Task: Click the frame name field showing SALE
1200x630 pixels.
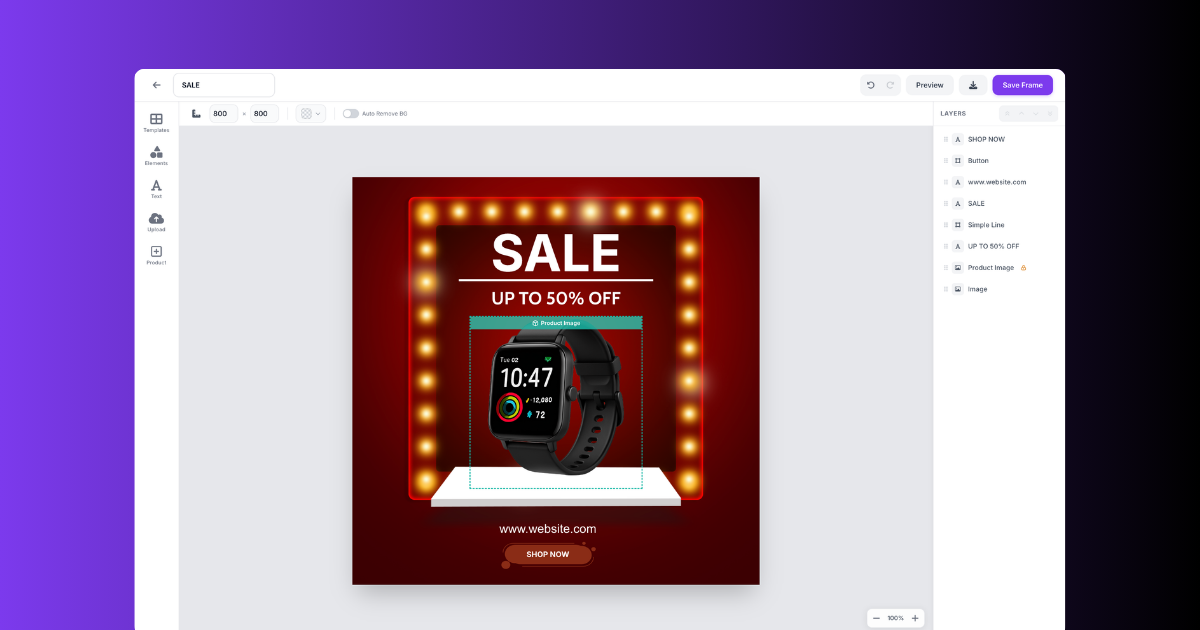Action: pos(224,85)
